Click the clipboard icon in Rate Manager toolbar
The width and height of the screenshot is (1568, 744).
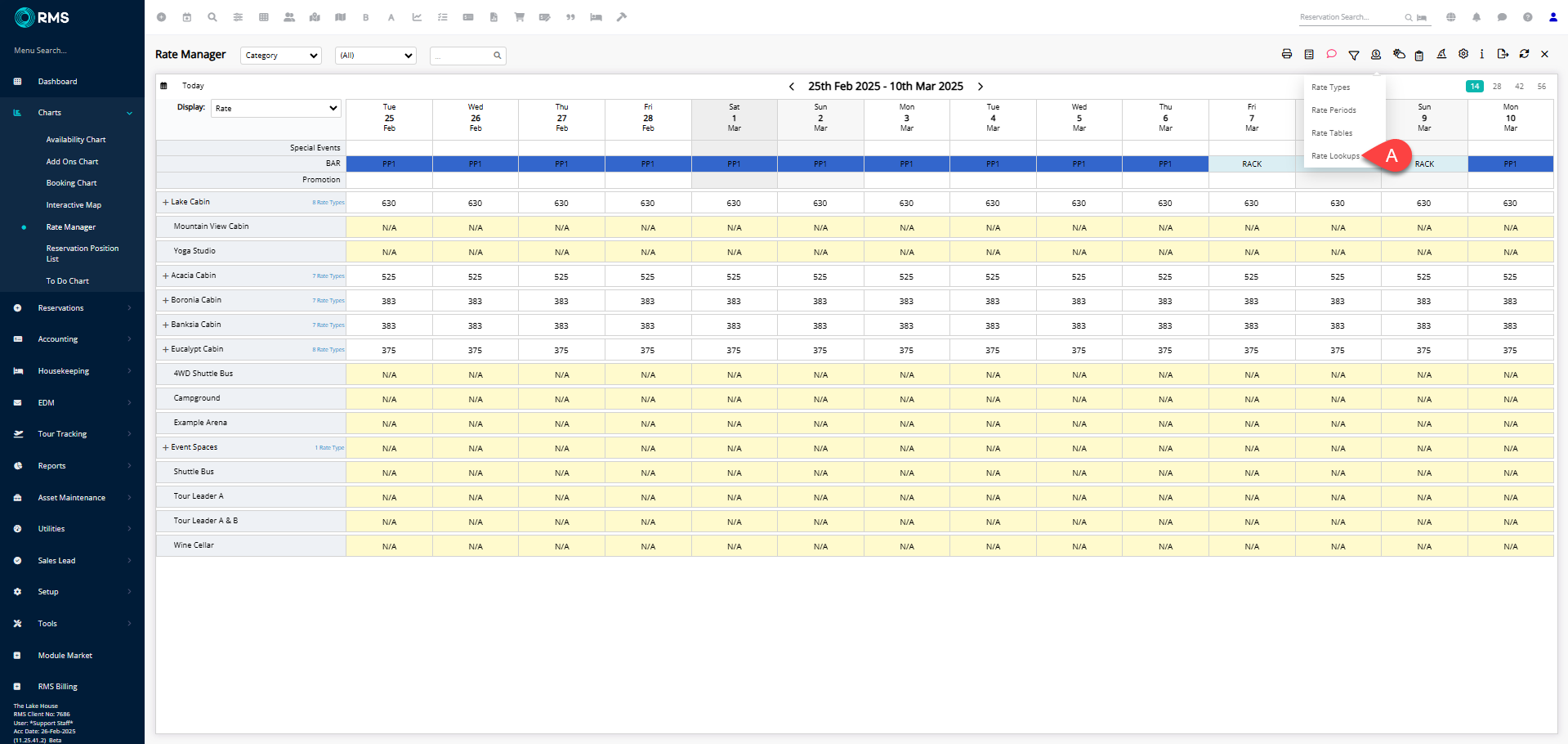[x=1419, y=55]
